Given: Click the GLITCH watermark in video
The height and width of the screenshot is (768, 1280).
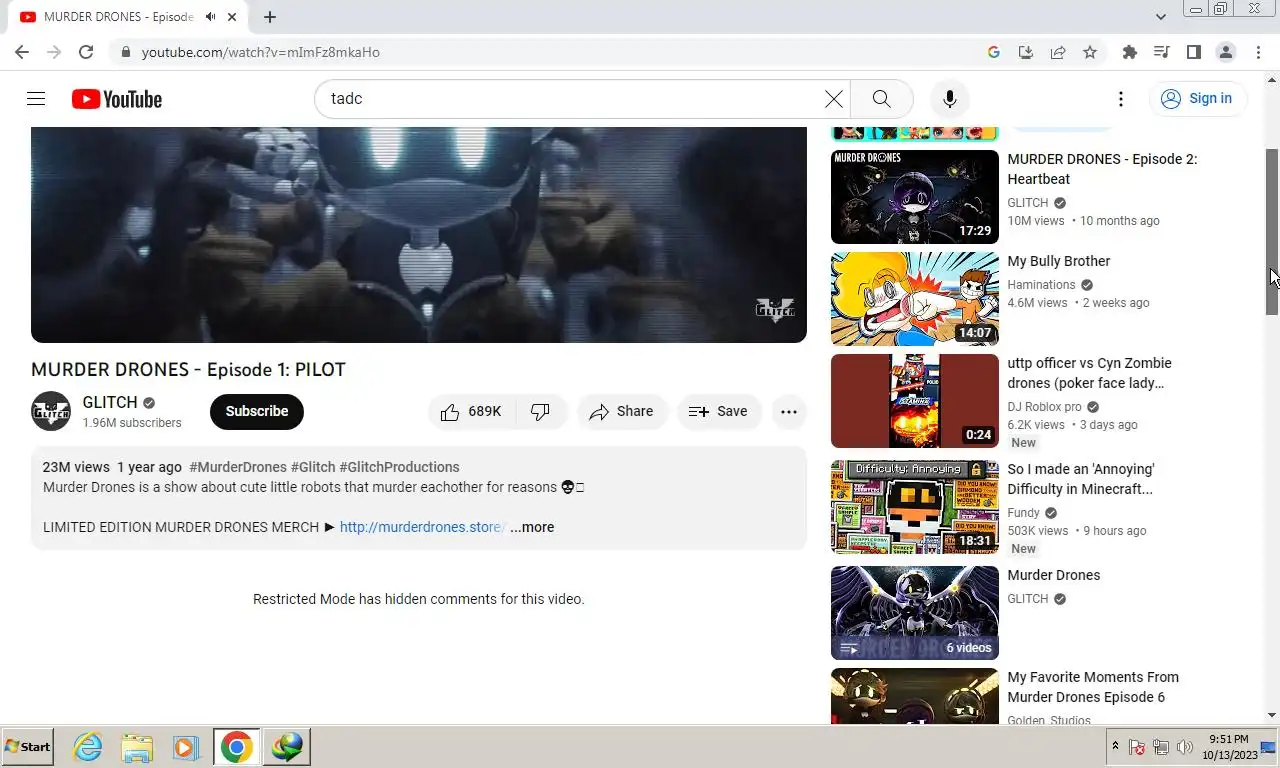Looking at the screenshot, I should (x=775, y=309).
